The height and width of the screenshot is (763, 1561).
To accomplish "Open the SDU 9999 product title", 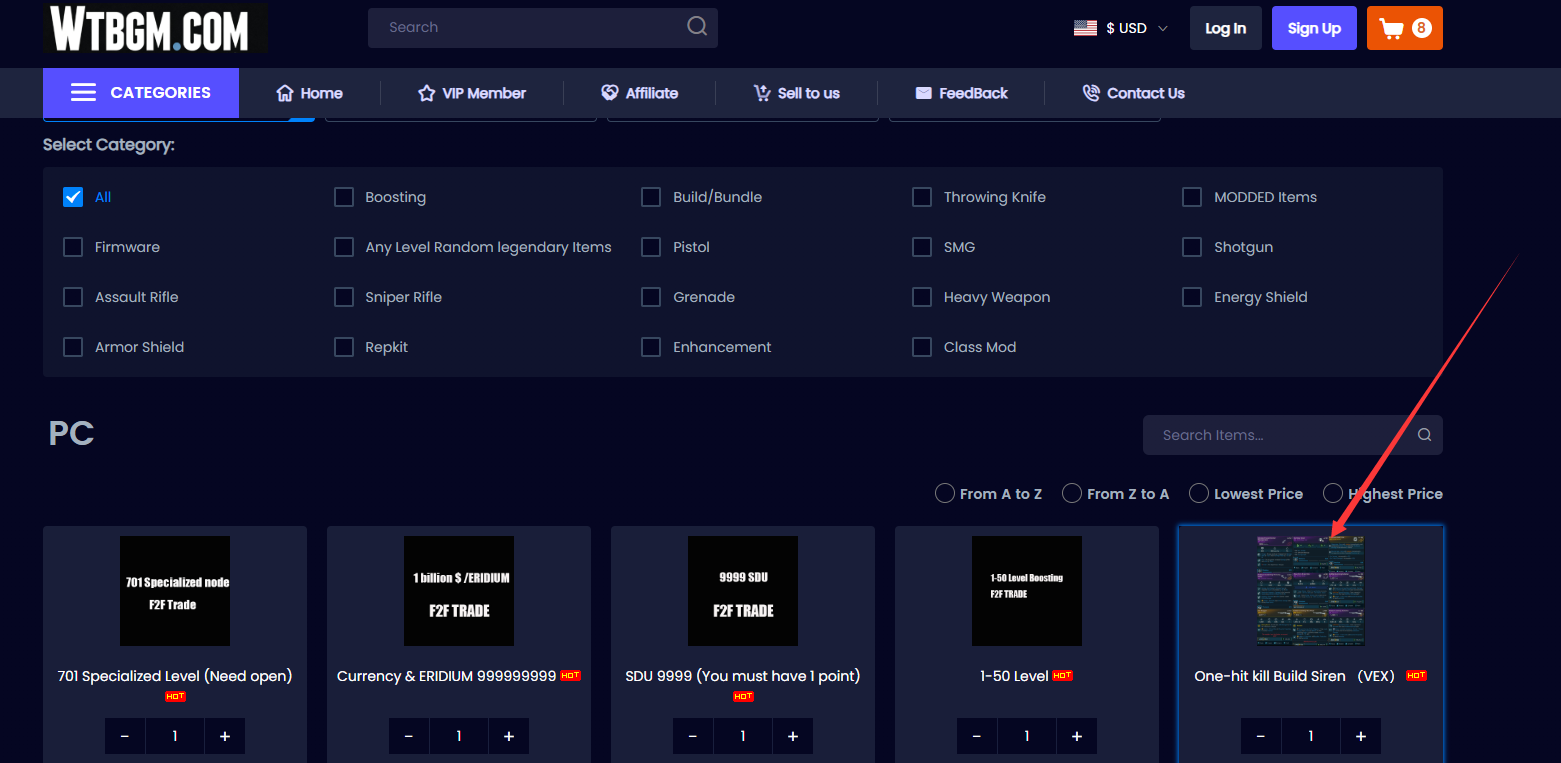I will [x=742, y=676].
